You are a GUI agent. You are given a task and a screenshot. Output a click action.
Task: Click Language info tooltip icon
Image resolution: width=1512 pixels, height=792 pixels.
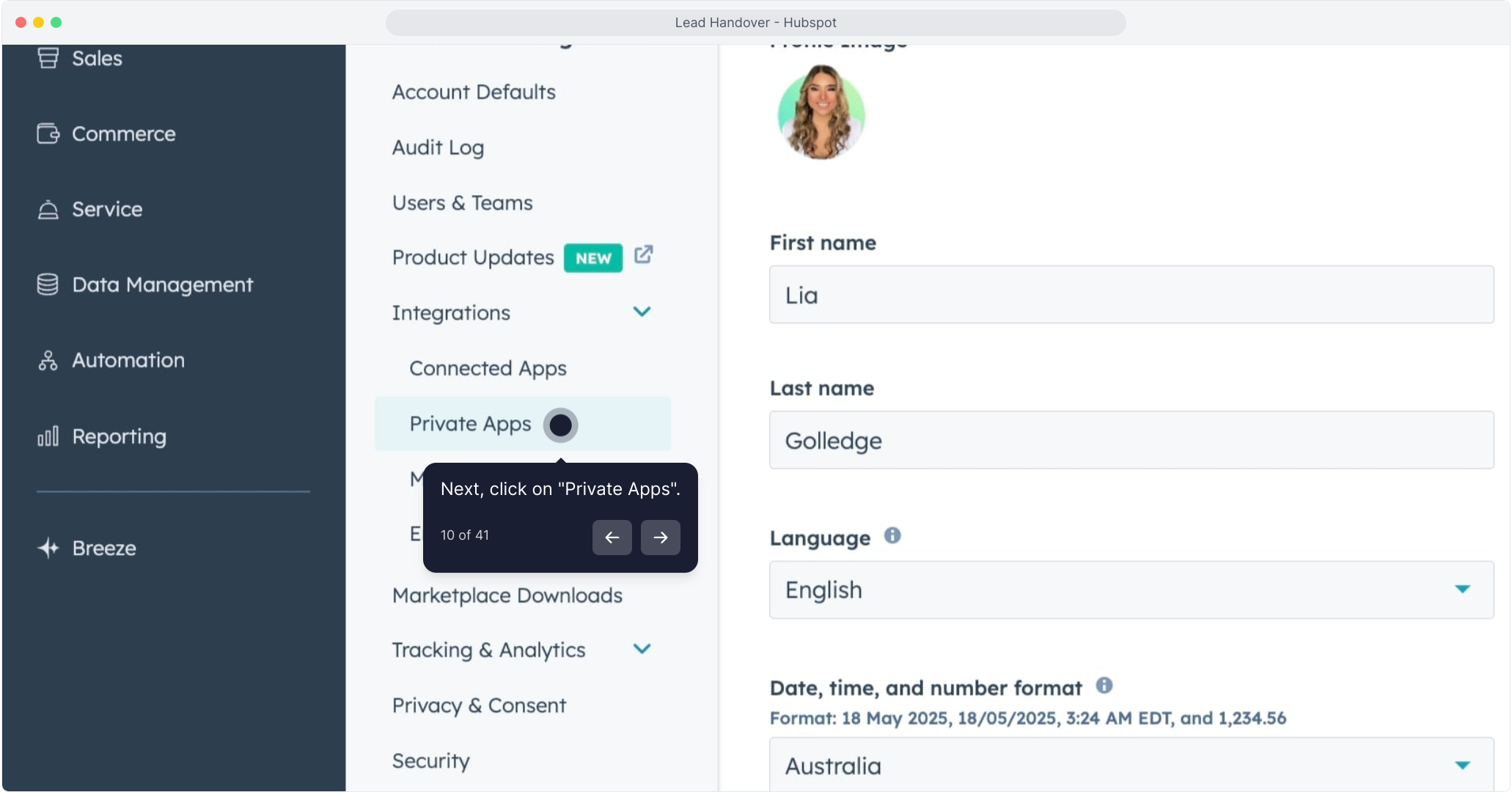[892, 535]
